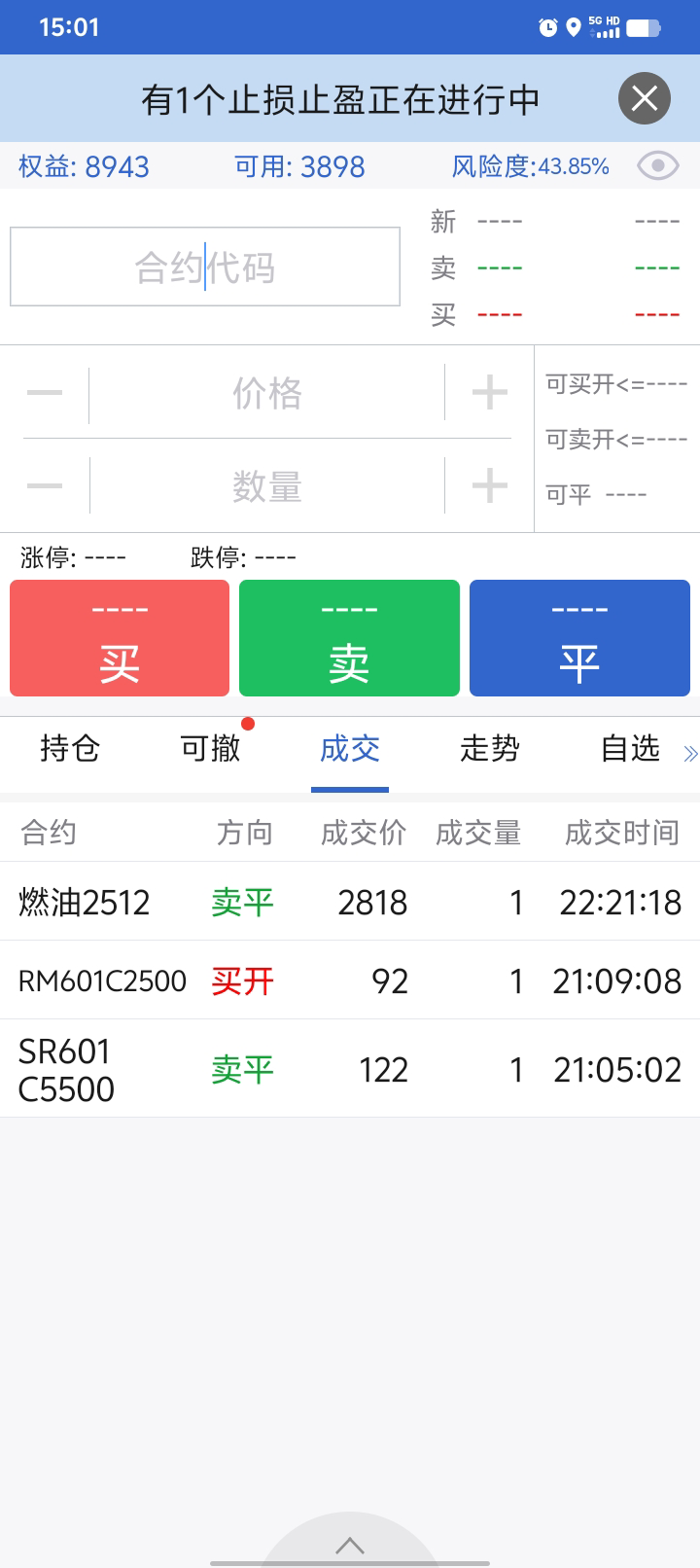Dismiss the stop-loss notification banner
This screenshot has height=1568, width=700.
click(x=644, y=98)
